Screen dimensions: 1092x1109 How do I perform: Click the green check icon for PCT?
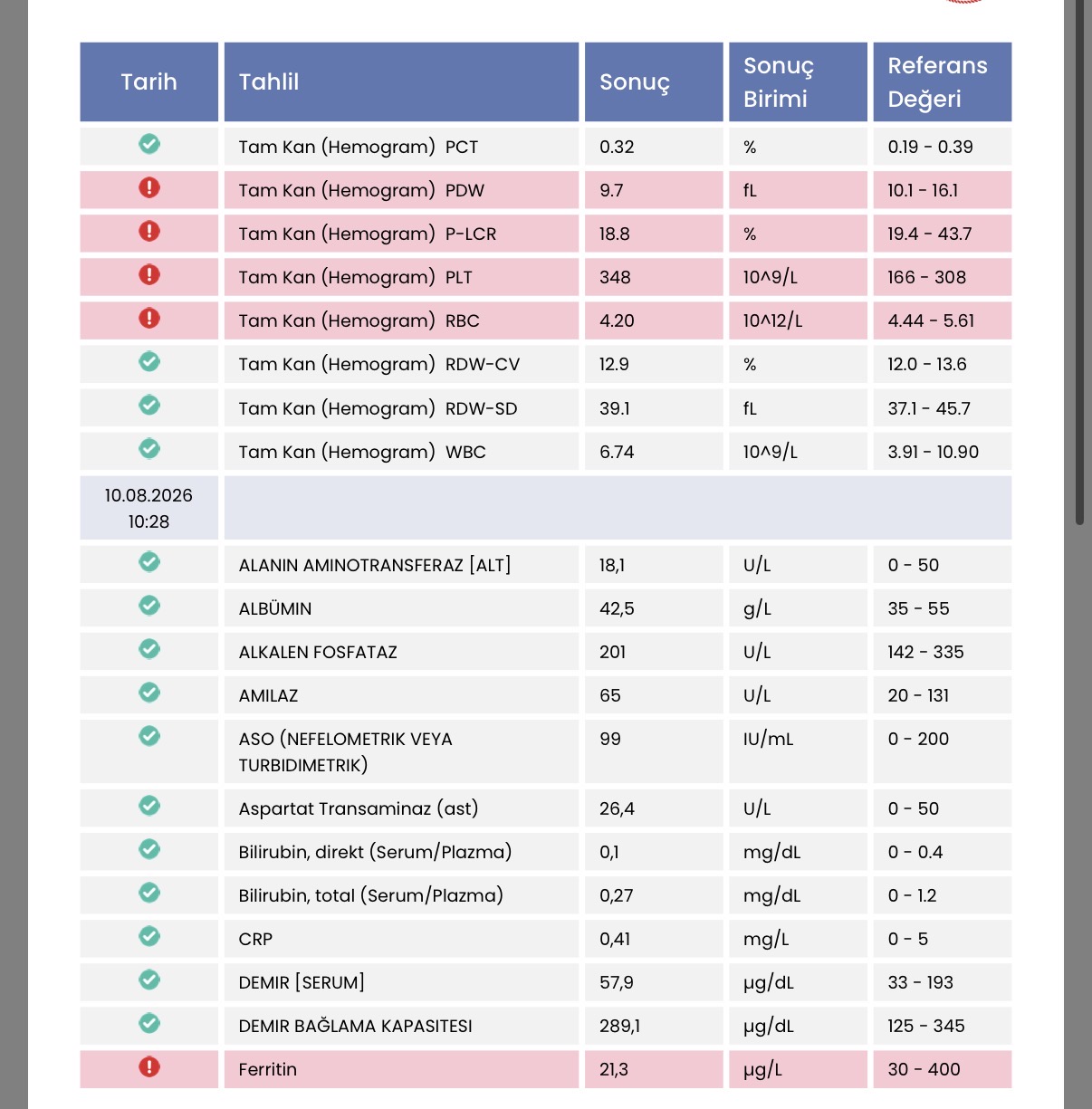point(149,143)
